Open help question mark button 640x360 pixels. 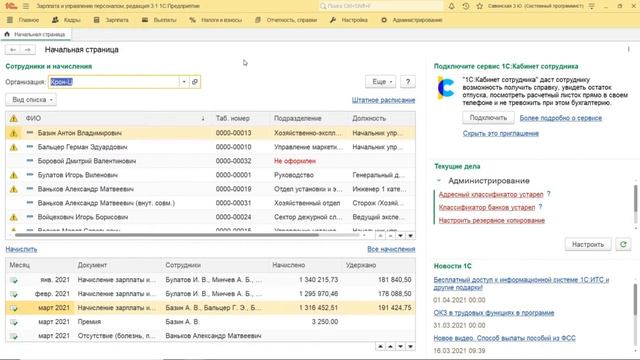[x=407, y=82]
